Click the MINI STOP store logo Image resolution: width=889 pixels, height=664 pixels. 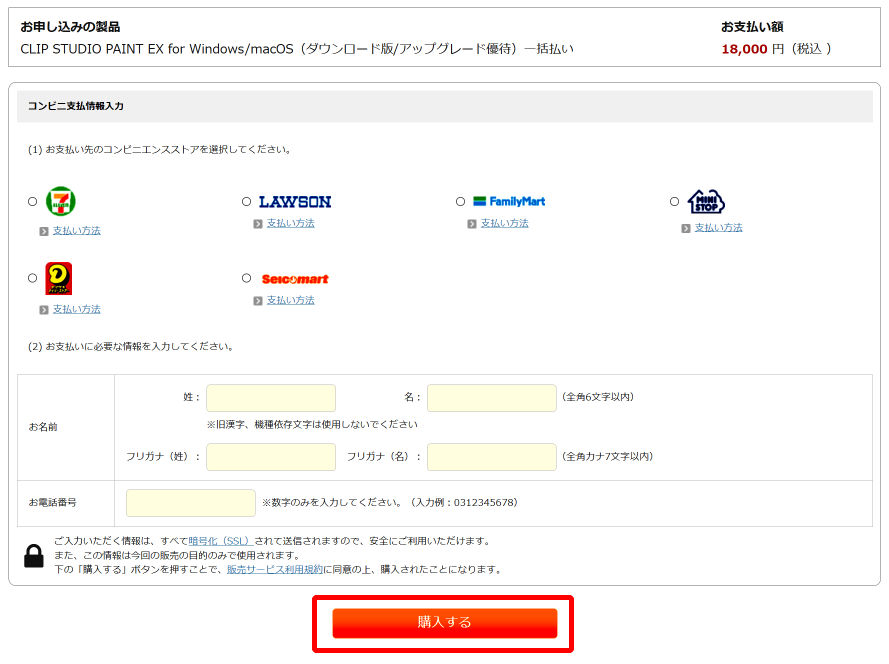coord(706,201)
